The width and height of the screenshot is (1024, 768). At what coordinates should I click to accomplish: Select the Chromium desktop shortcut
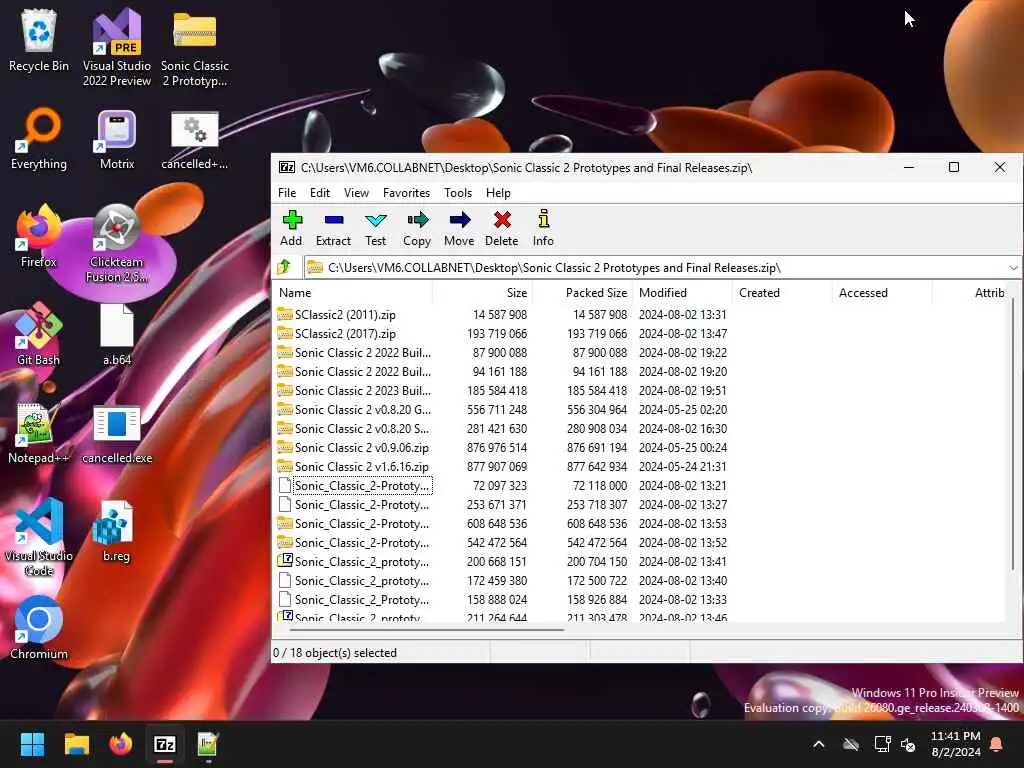(x=39, y=628)
